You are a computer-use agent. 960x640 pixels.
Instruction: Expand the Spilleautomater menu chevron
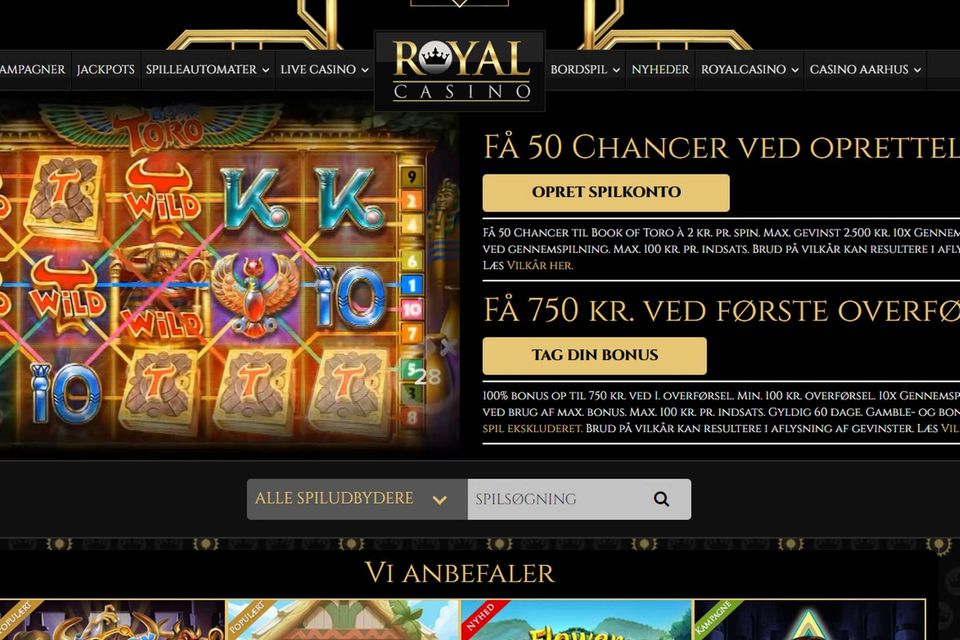click(x=265, y=70)
